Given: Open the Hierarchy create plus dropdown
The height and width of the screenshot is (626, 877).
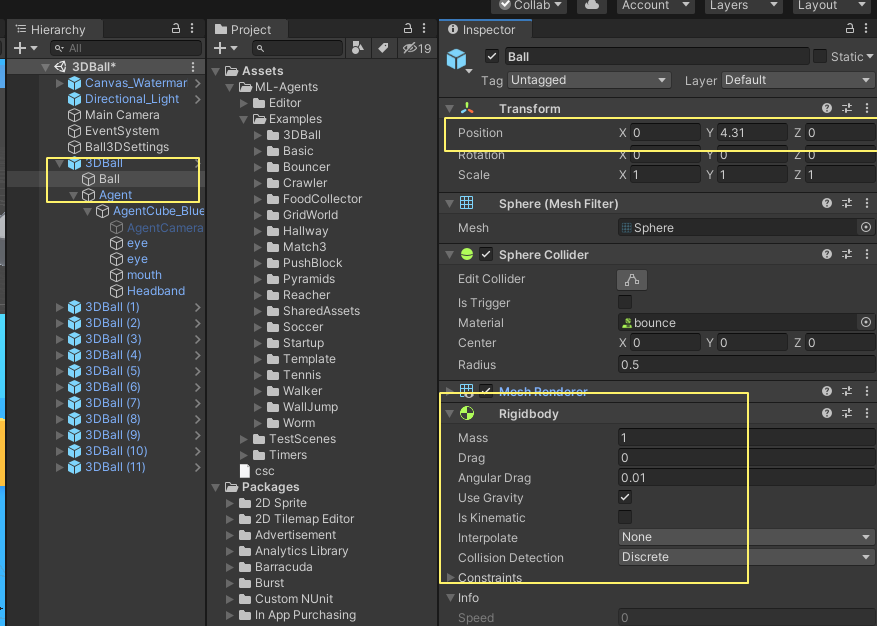Looking at the screenshot, I should pos(25,48).
